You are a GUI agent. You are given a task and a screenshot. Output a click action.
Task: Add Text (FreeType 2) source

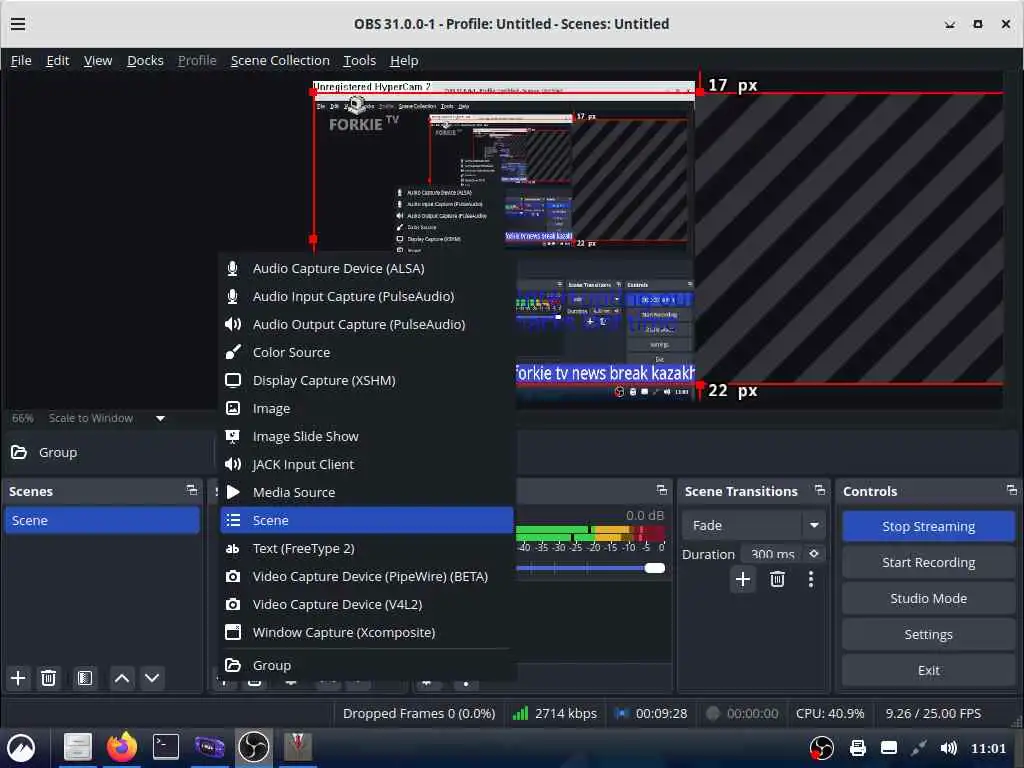tap(366, 549)
